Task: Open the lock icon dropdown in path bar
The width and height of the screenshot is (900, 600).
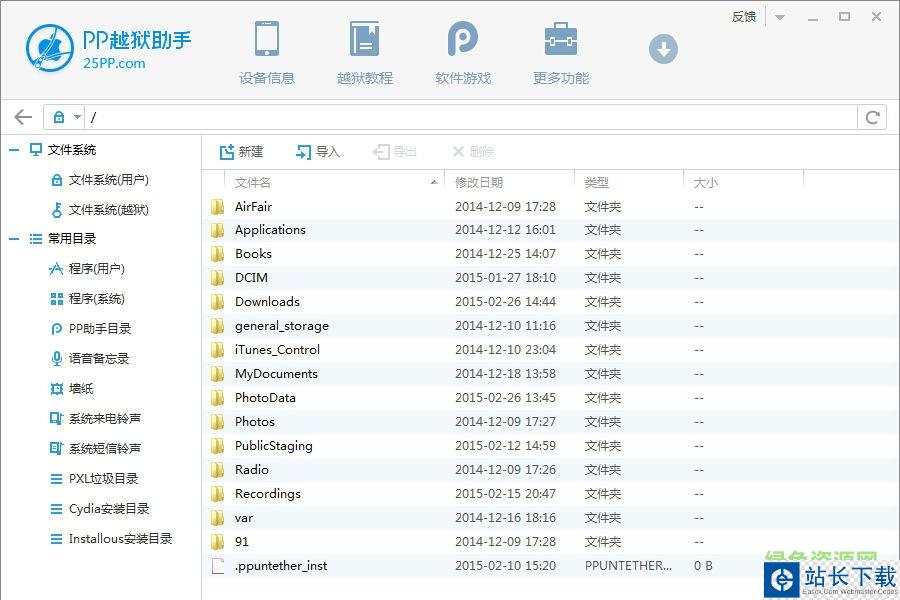Action: point(66,117)
